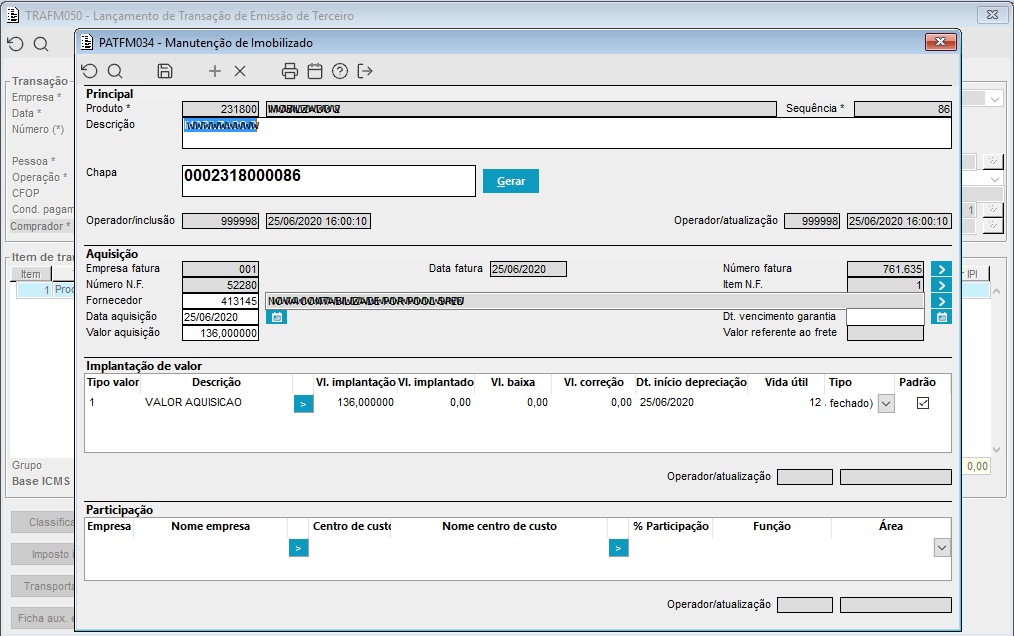
Task: Close the PATFM034 window
Action: tap(940, 42)
